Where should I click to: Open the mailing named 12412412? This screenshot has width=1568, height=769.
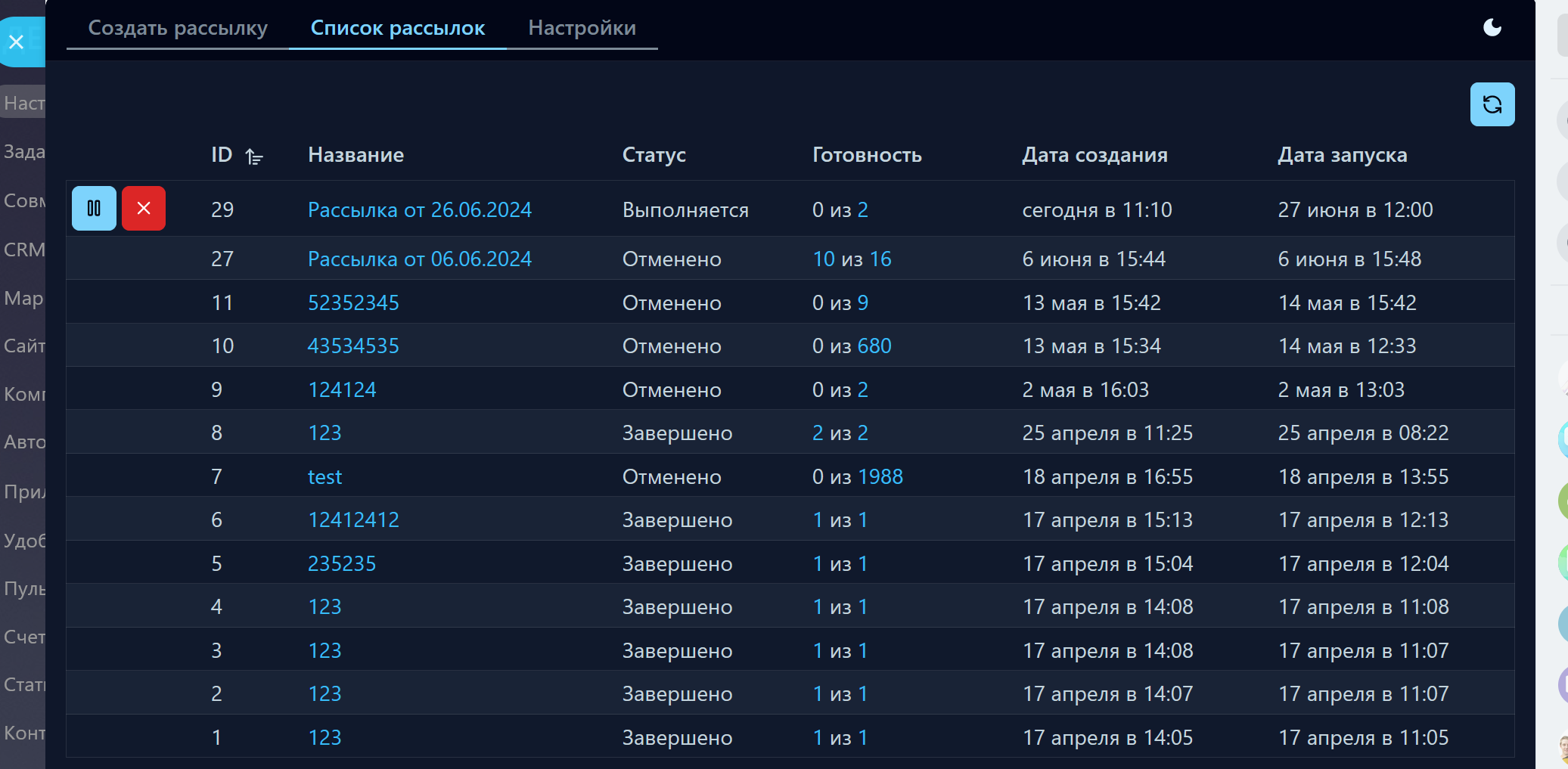[353, 520]
